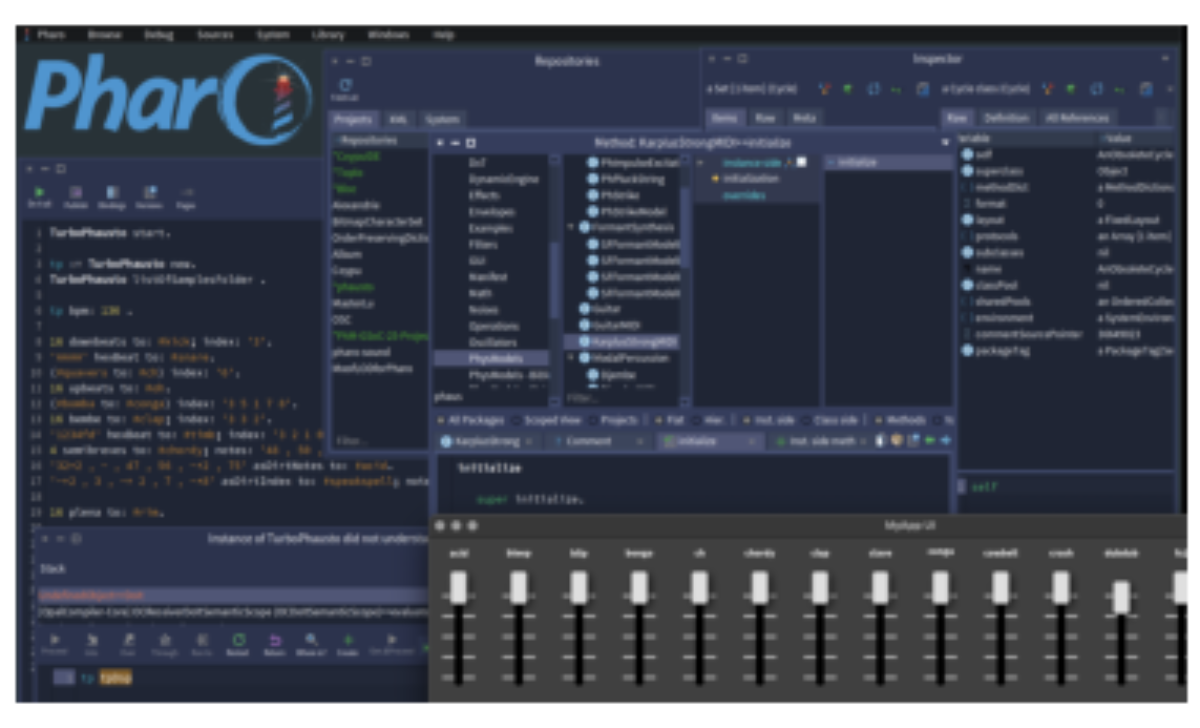This screenshot has height=728, width=1200.
Task: Expand the FormantSynthesis class tree node
Action: [570, 227]
